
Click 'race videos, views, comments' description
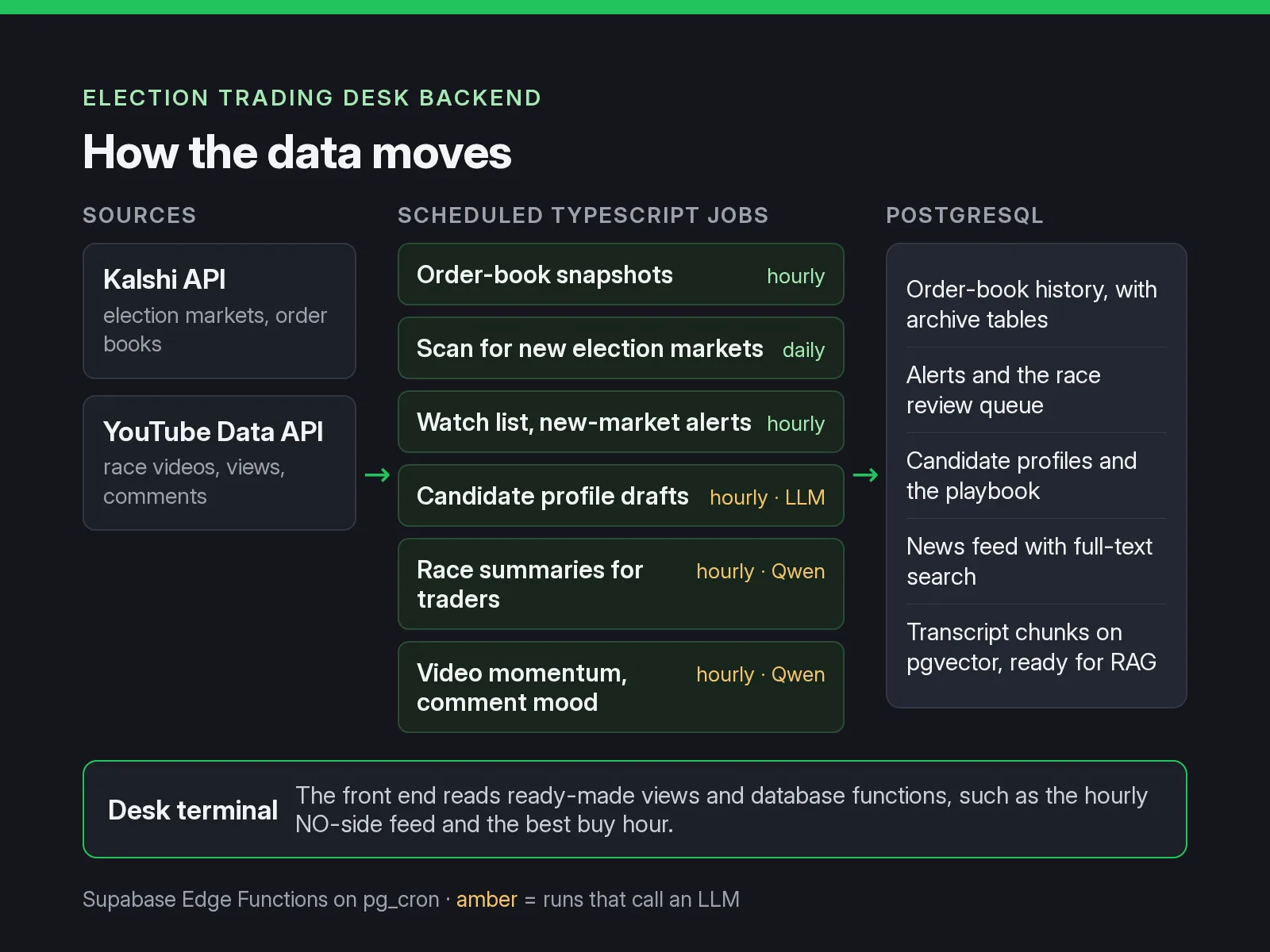pos(194,482)
